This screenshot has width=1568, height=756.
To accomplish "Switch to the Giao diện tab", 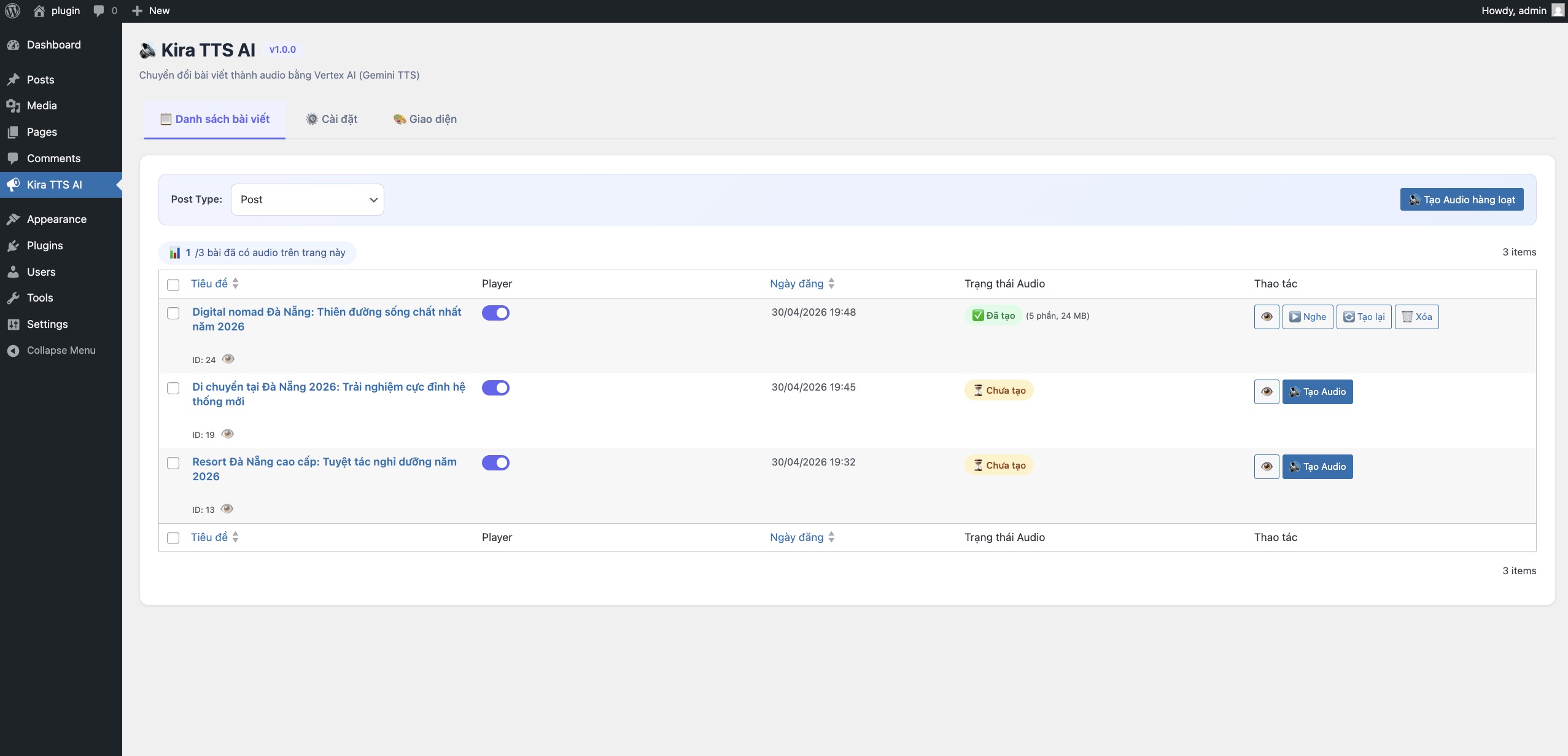I will (425, 119).
